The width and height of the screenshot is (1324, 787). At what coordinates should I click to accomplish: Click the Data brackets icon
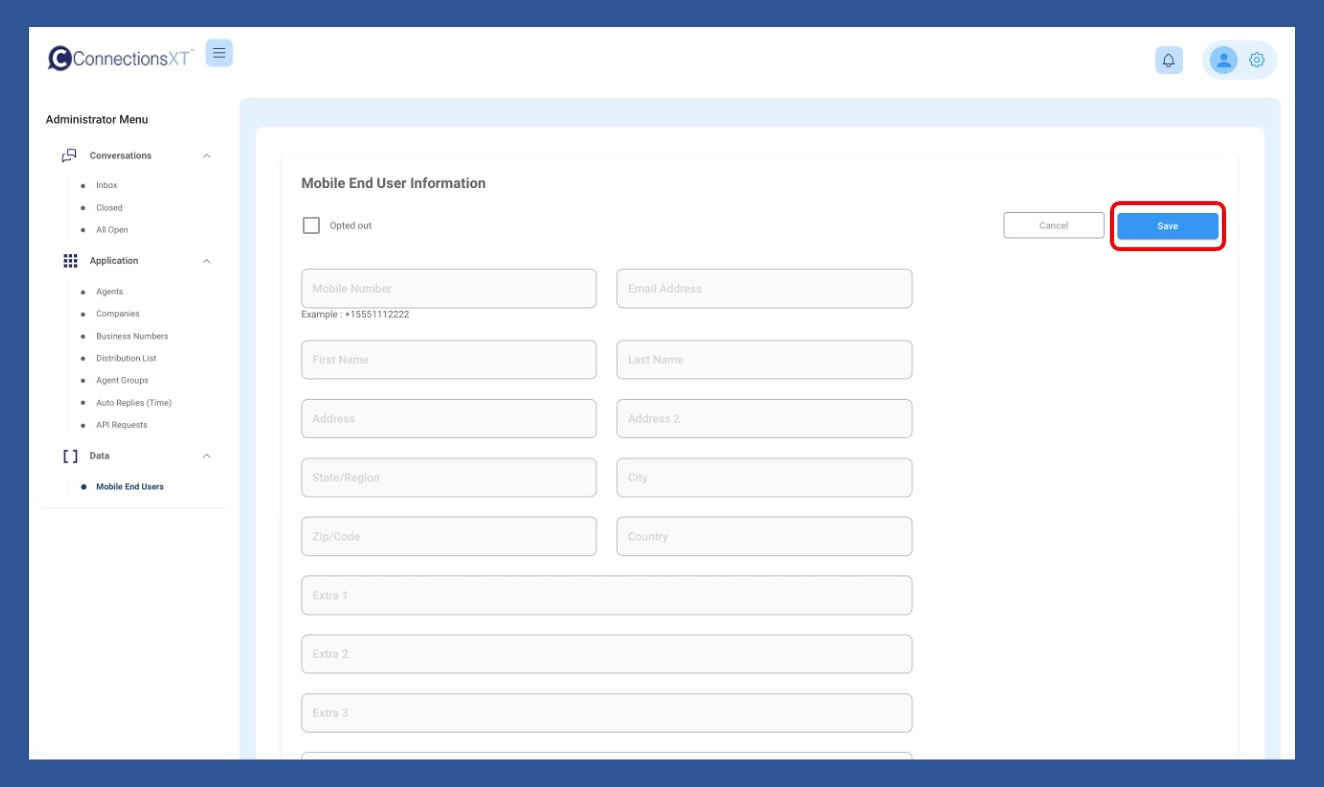[70, 456]
